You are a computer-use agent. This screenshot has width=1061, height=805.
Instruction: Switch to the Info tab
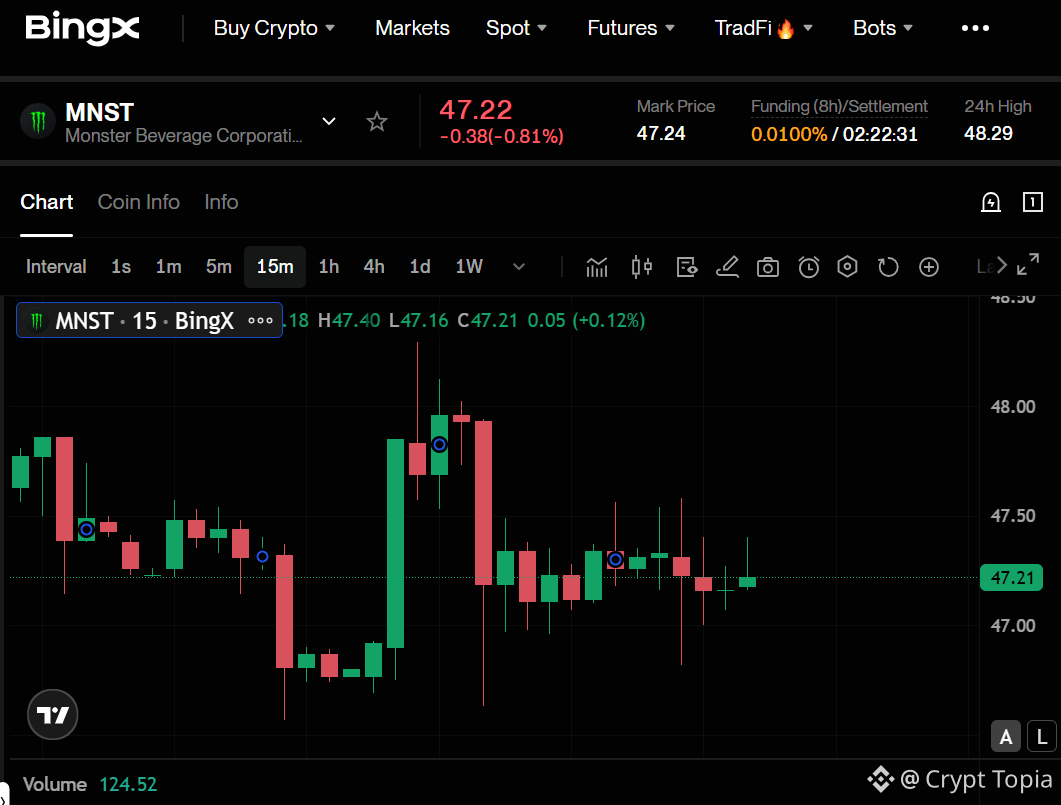click(221, 202)
